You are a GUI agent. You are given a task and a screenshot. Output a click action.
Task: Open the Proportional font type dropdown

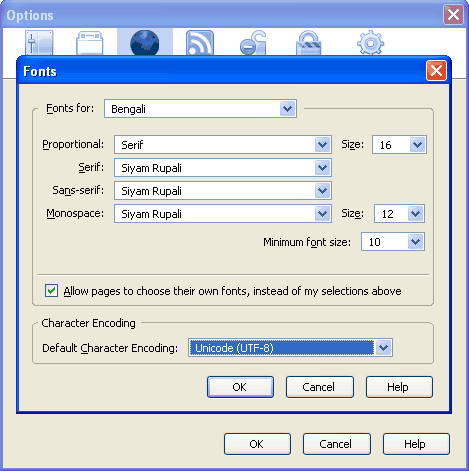click(x=223, y=145)
